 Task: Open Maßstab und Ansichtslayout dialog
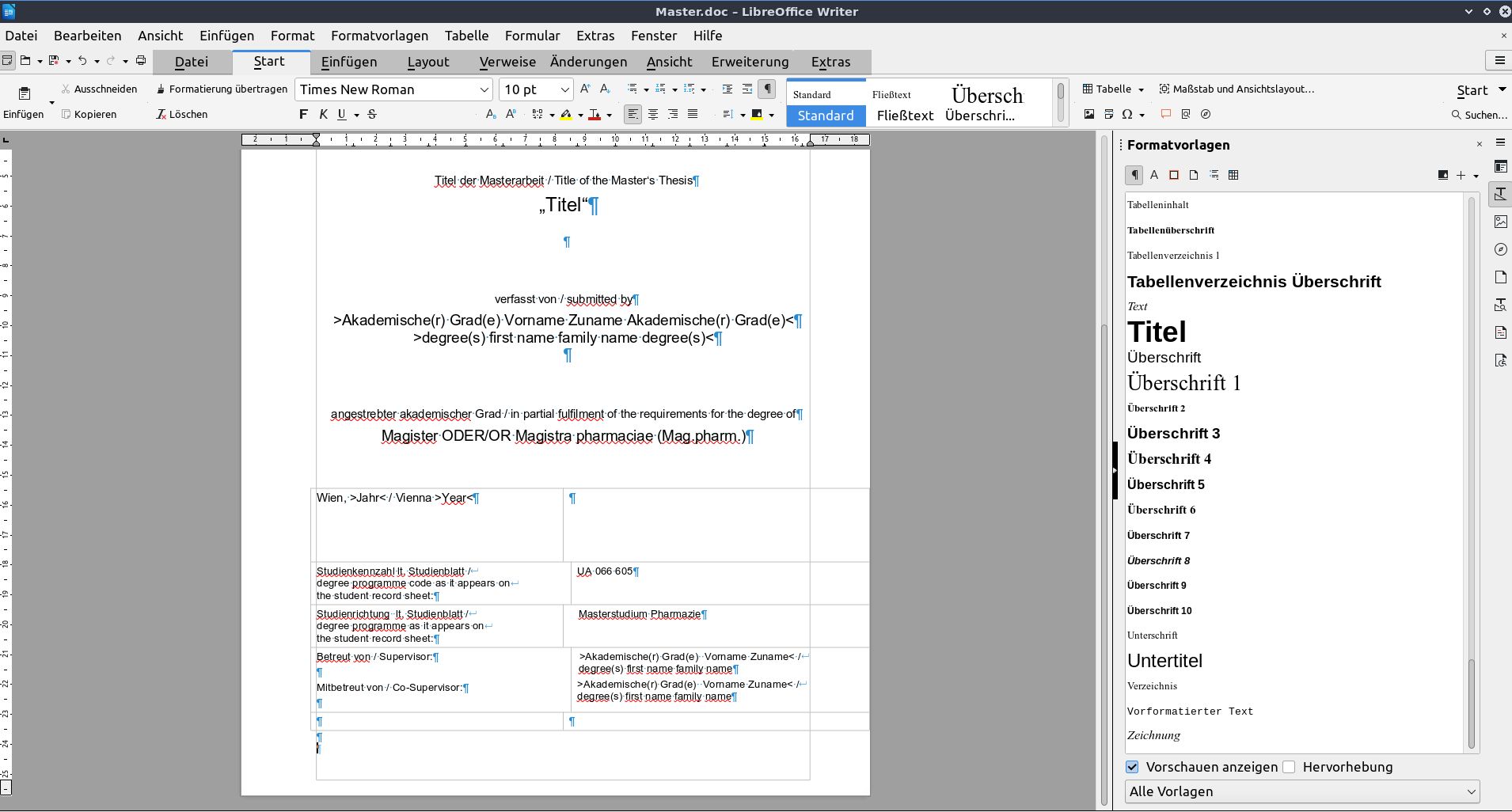1237,89
